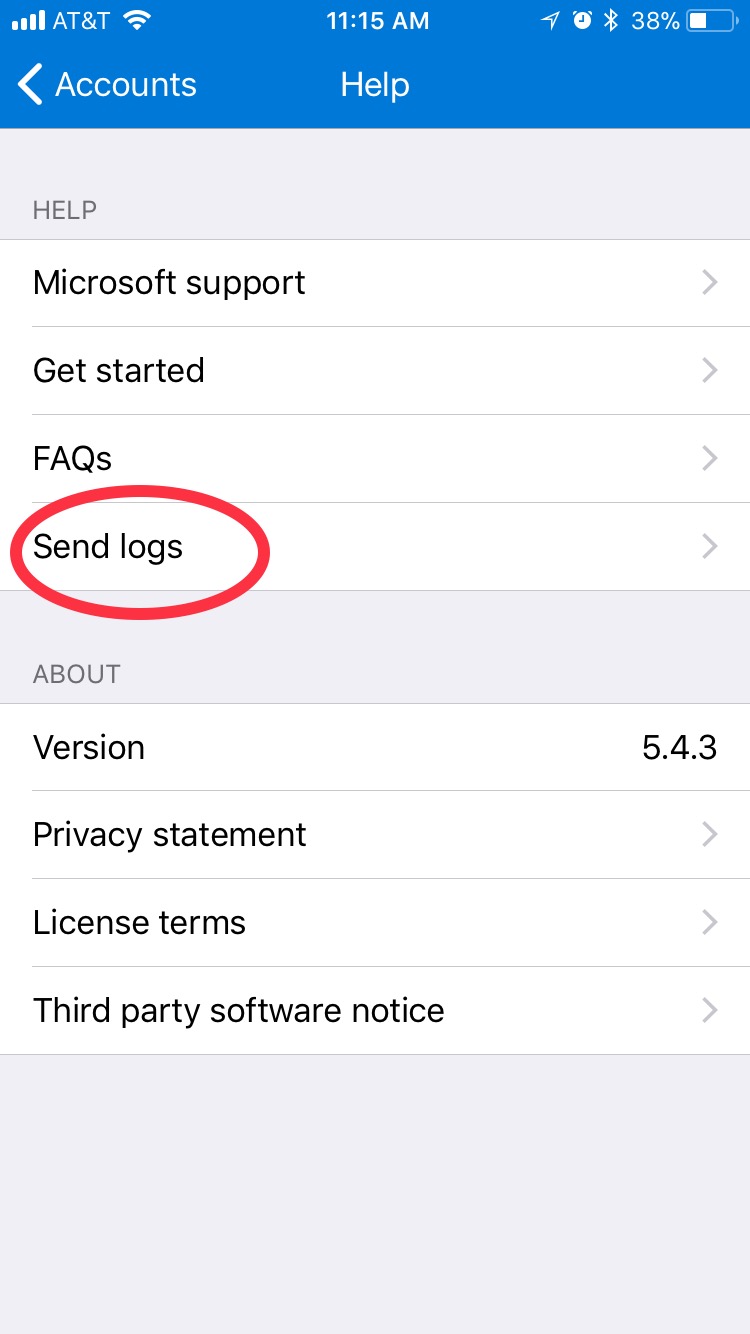750x1334 pixels.
Task: Tap the chevron next to FAQs
Action: tap(710, 459)
